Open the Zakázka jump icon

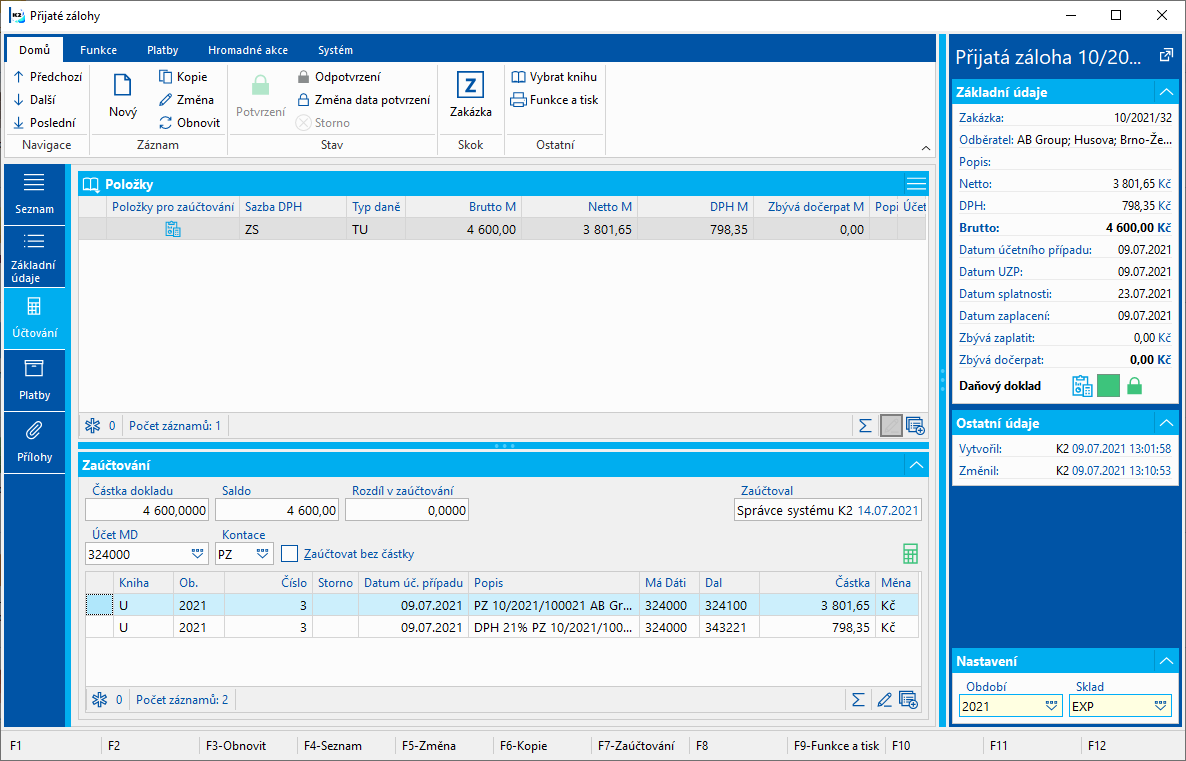(x=470, y=85)
